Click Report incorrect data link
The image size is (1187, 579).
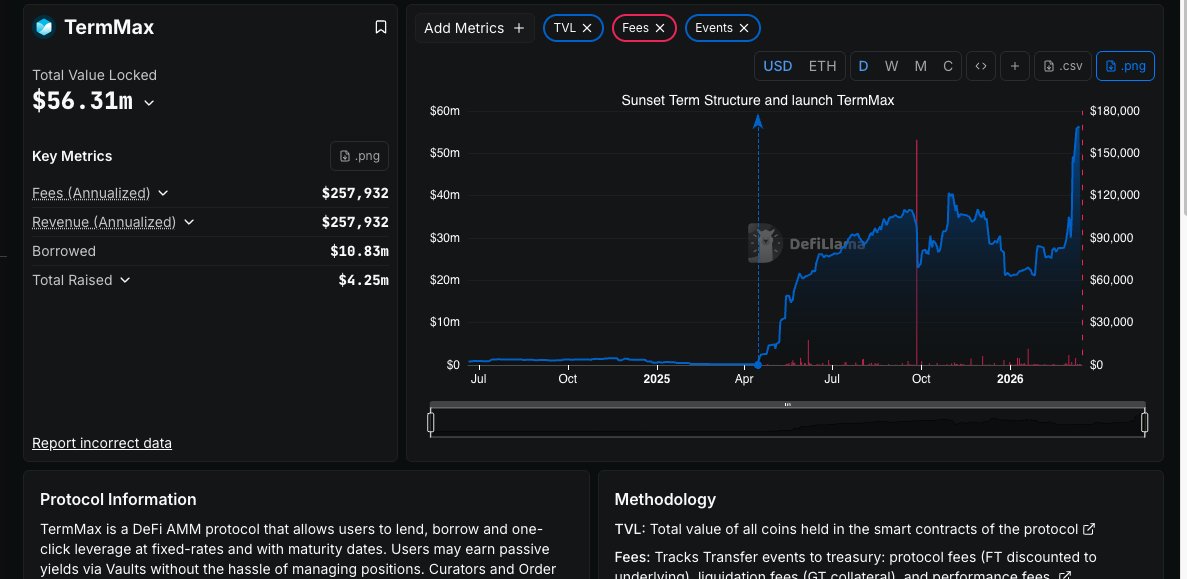pos(102,443)
